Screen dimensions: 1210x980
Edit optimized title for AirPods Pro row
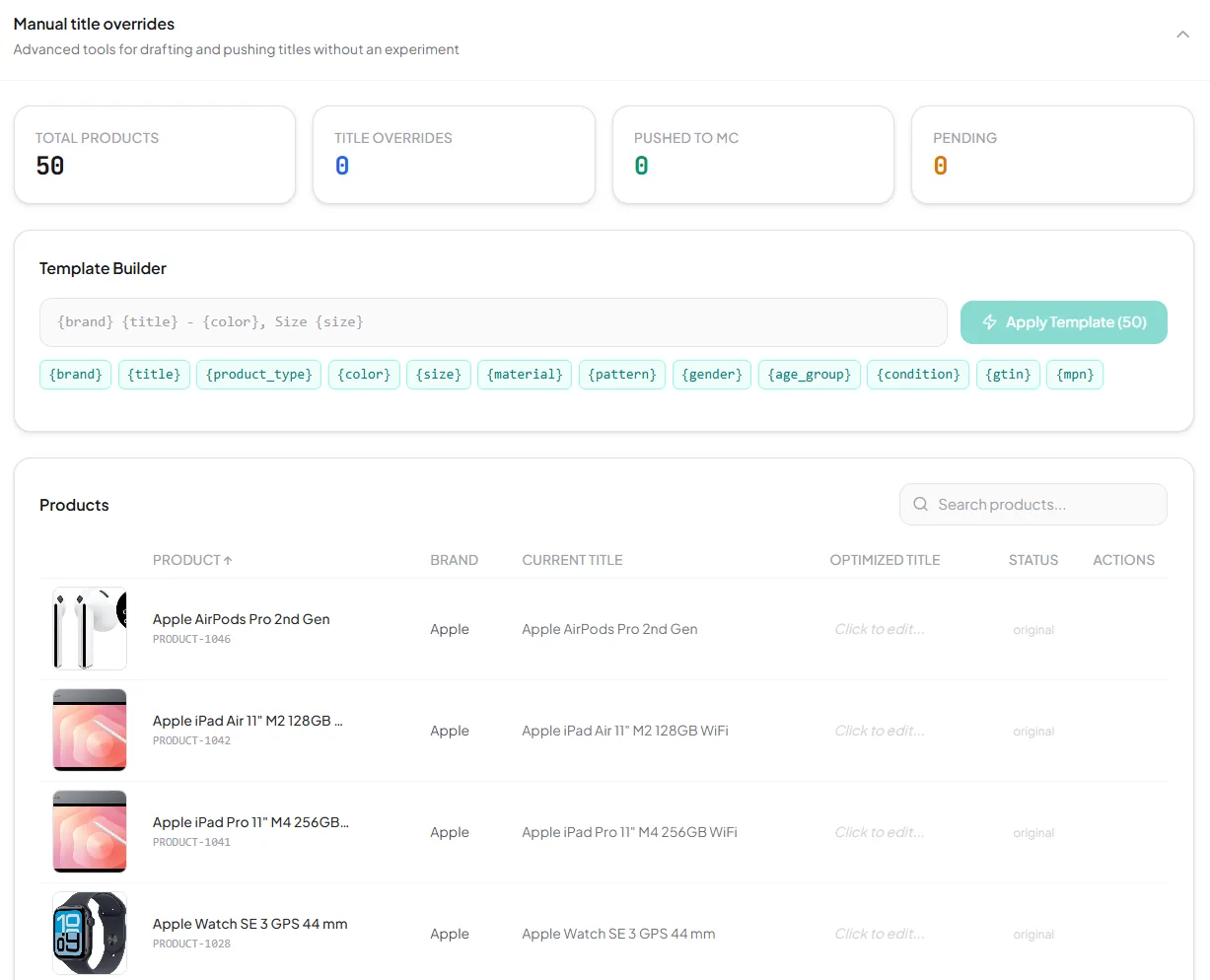(880, 629)
